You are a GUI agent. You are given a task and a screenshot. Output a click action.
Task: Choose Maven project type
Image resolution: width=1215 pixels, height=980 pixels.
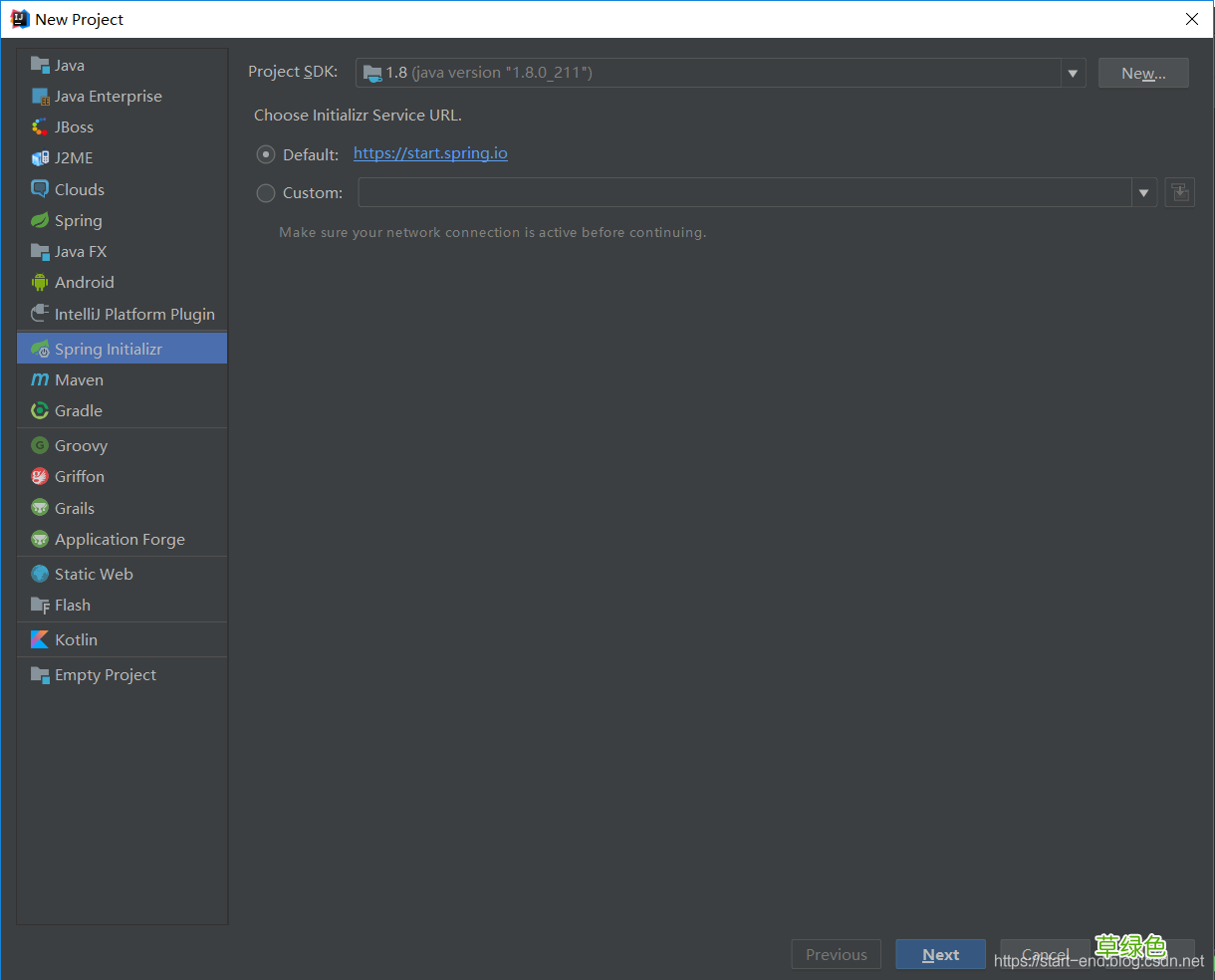122,379
